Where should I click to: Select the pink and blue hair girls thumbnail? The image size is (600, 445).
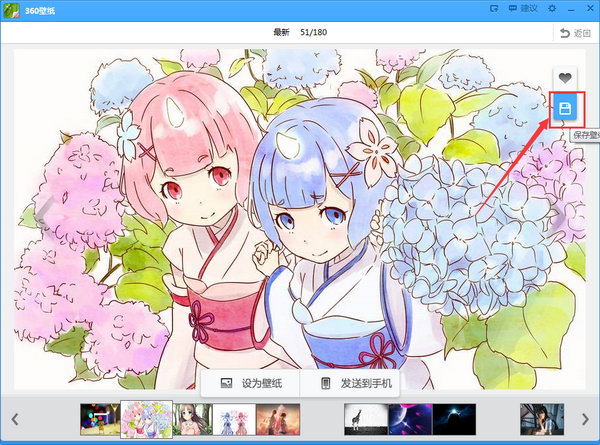[147, 419]
